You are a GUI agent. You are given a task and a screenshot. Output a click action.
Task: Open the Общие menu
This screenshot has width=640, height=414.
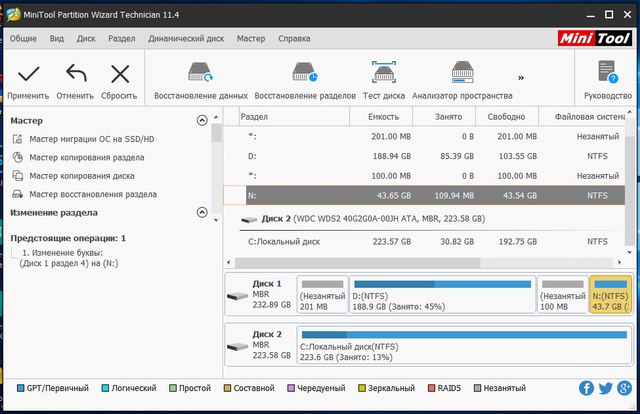23,38
